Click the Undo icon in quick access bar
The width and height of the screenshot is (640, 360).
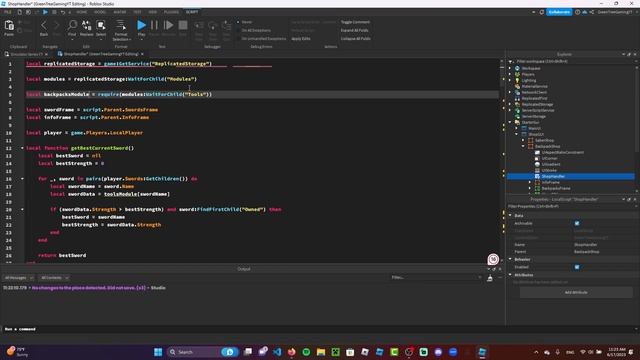(63, 12)
